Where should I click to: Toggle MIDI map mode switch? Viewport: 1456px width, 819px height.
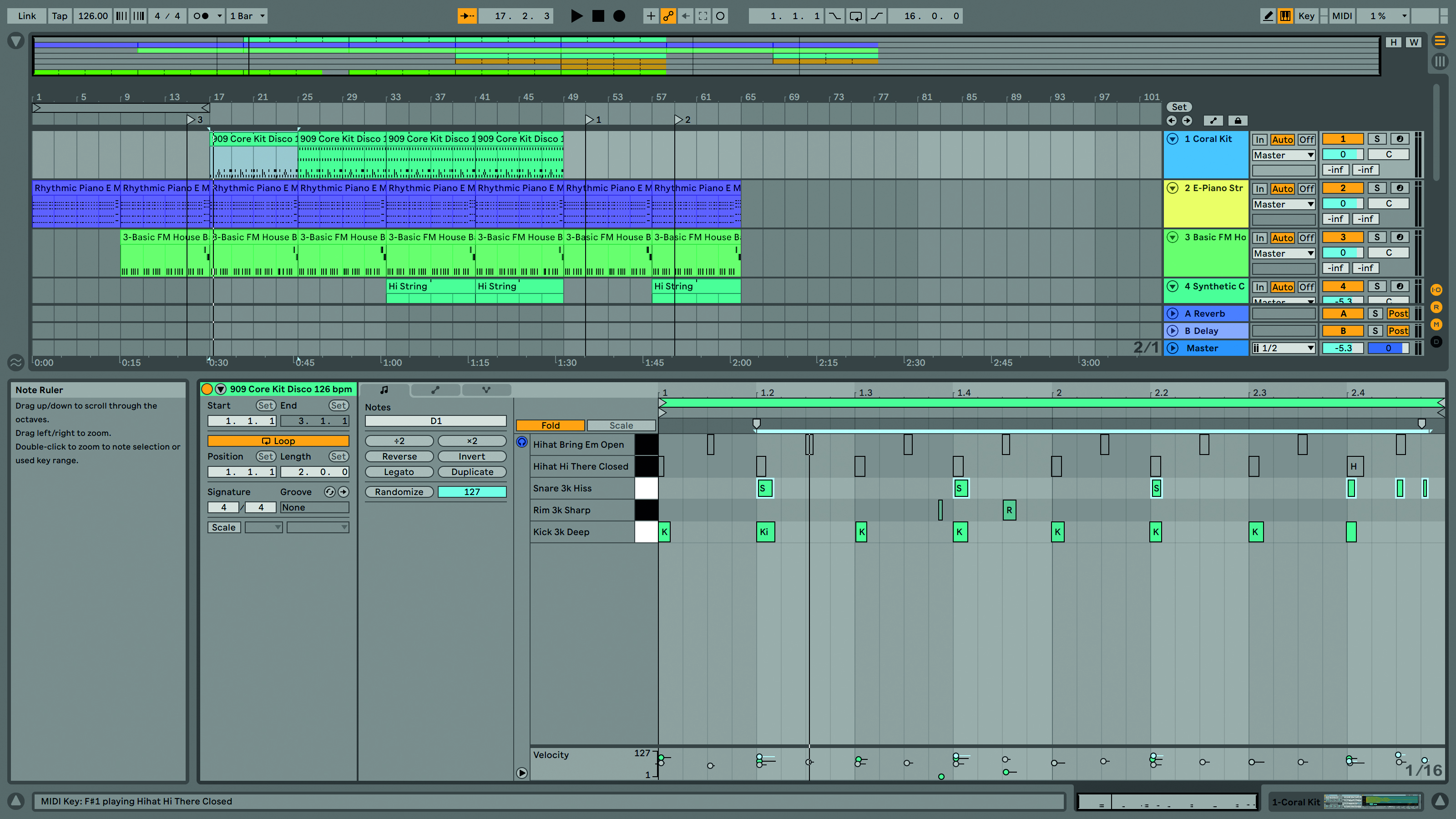1342,16
